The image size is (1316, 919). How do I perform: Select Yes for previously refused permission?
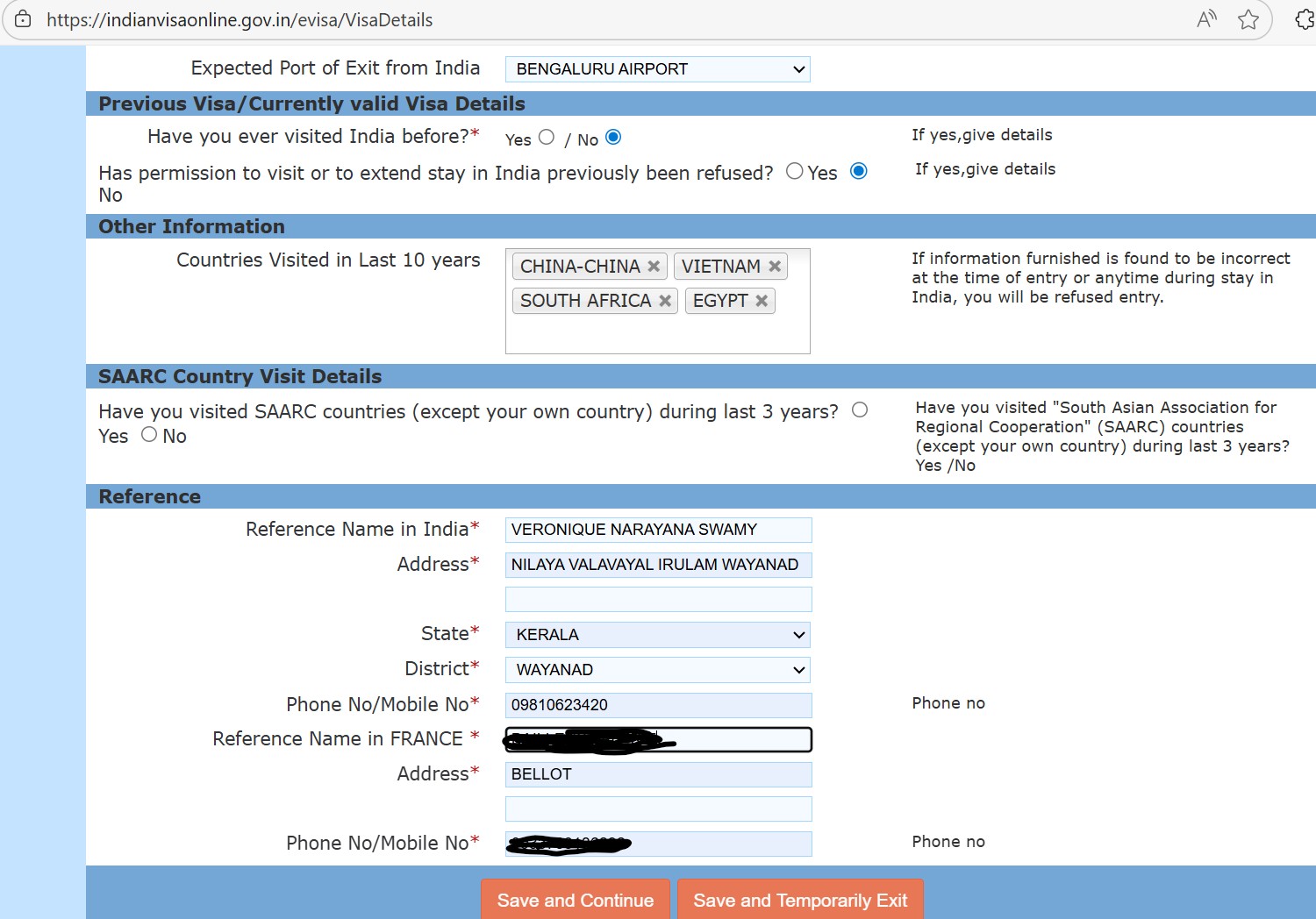[795, 171]
